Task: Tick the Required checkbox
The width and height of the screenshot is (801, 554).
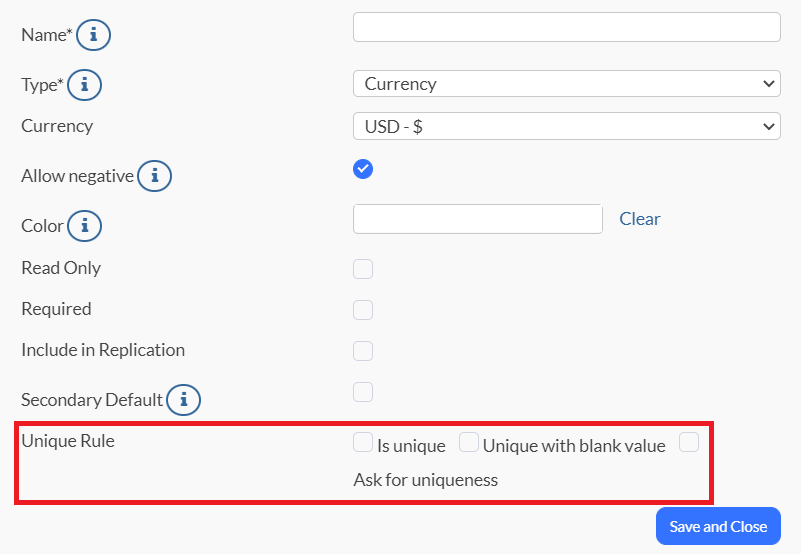Action: pos(363,310)
